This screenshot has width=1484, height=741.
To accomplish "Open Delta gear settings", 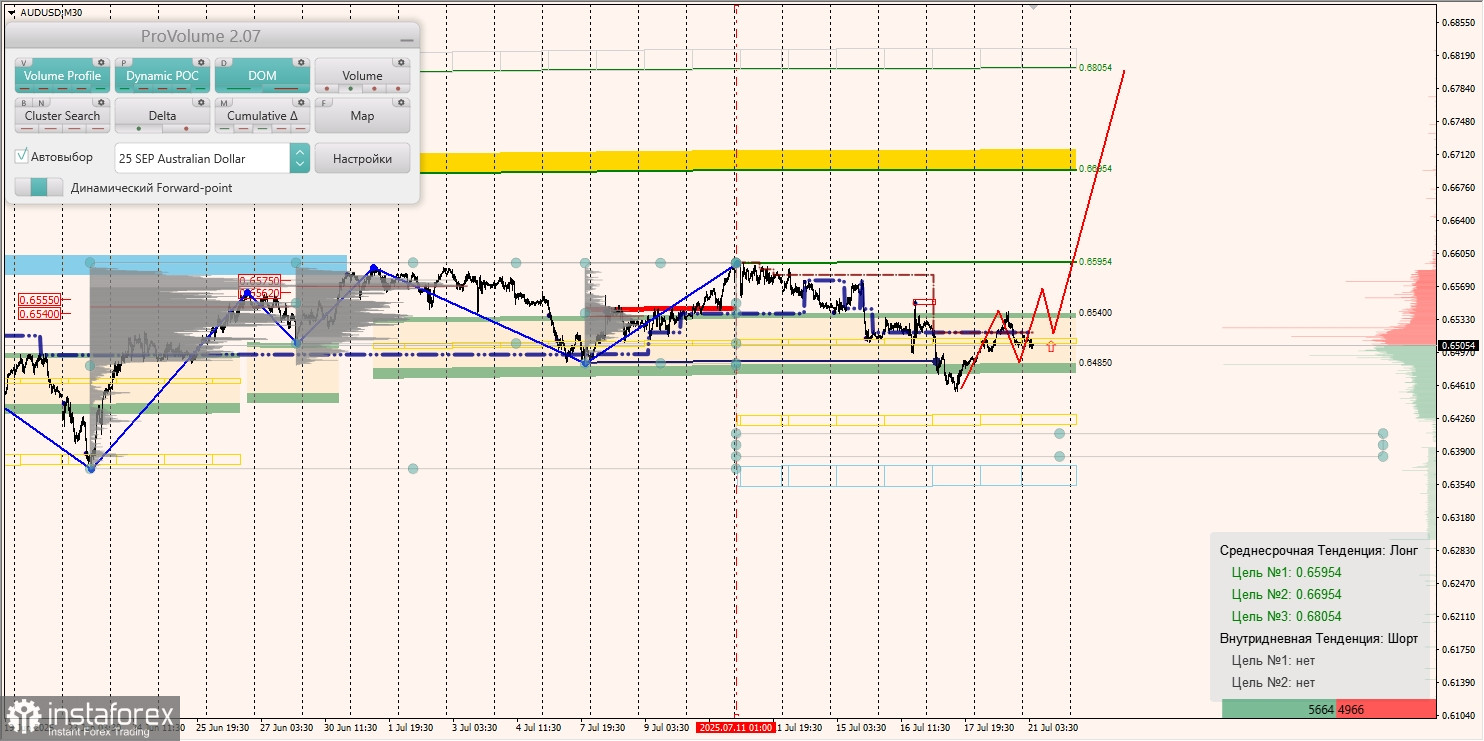I will pos(200,102).
